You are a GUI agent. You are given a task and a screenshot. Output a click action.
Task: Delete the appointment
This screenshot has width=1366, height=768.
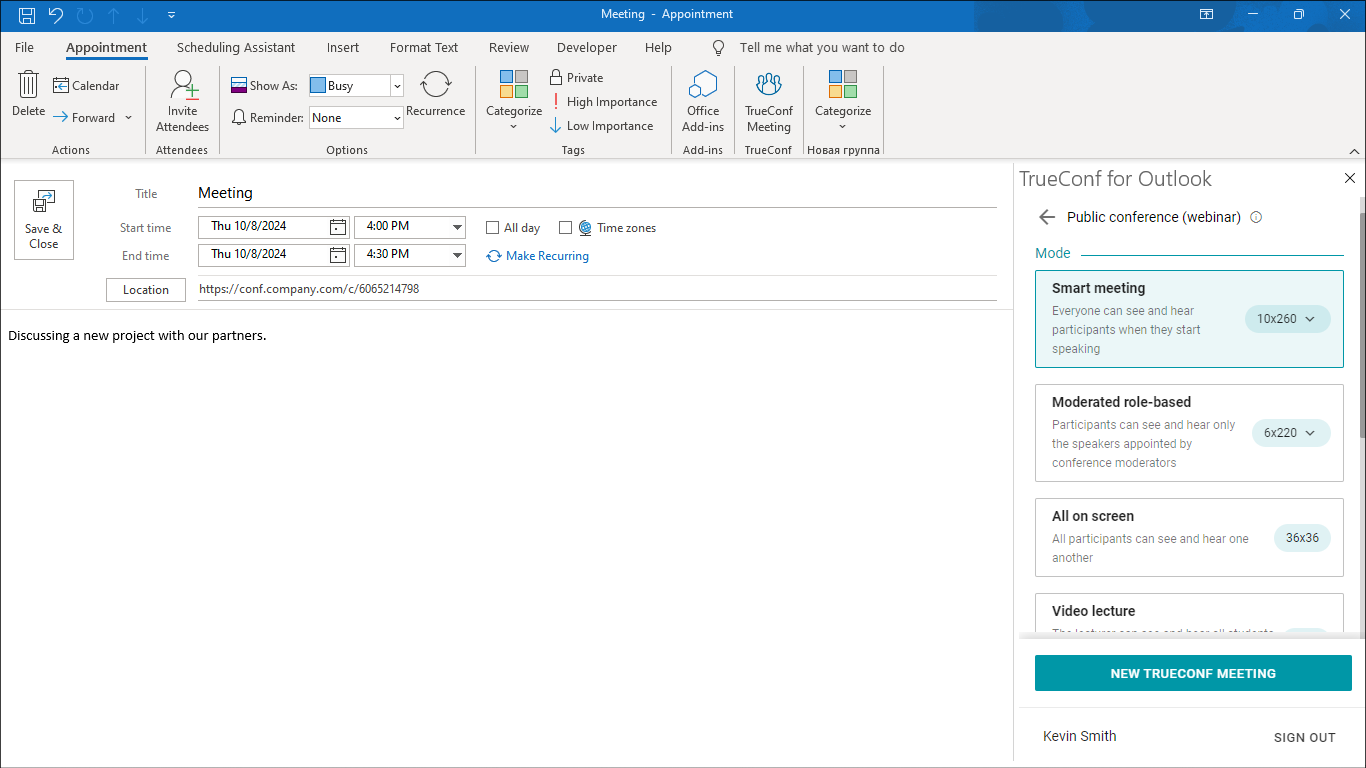[28, 95]
